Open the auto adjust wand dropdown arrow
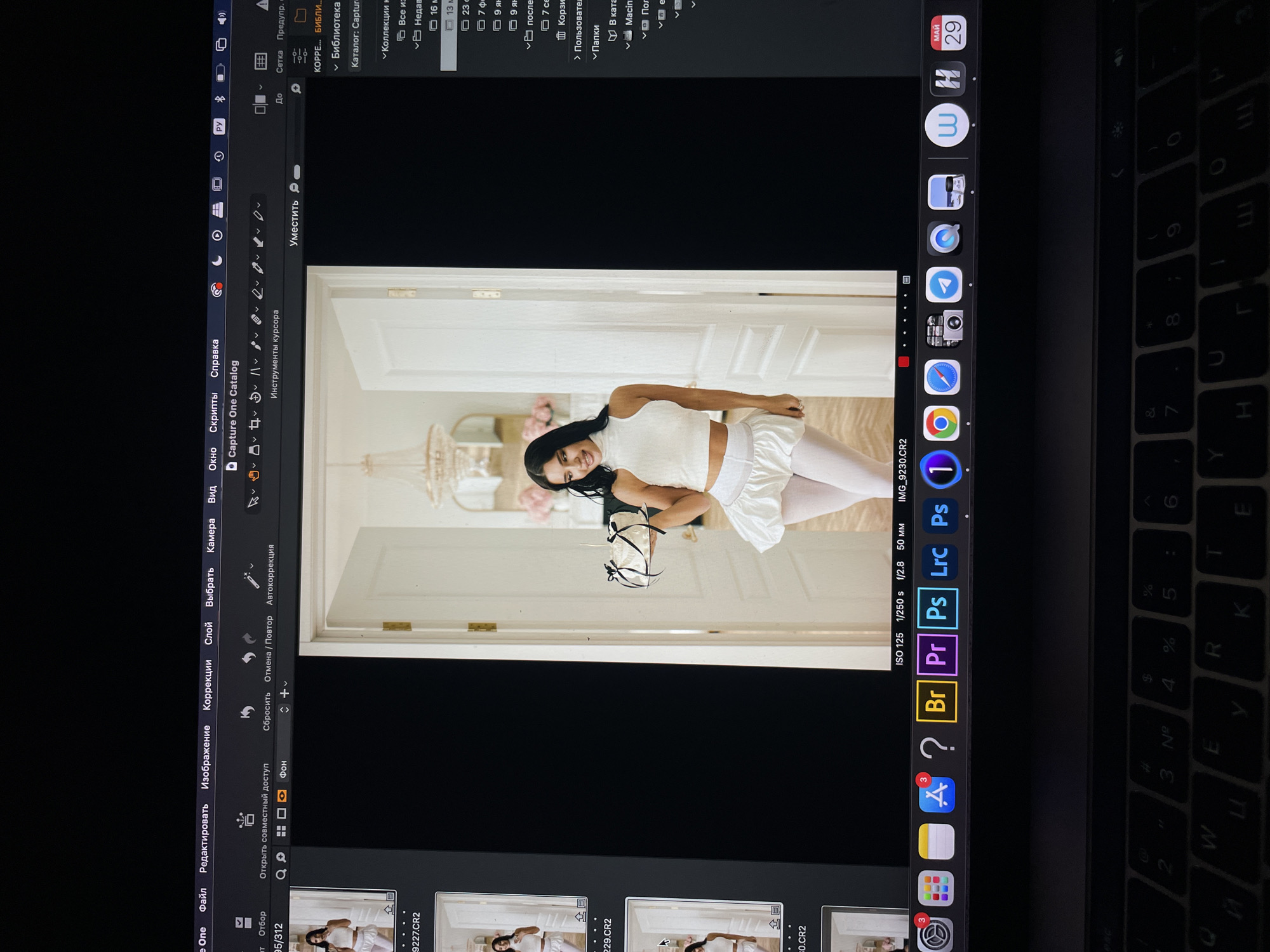The height and width of the screenshot is (952, 1270). [x=252, y=565]
